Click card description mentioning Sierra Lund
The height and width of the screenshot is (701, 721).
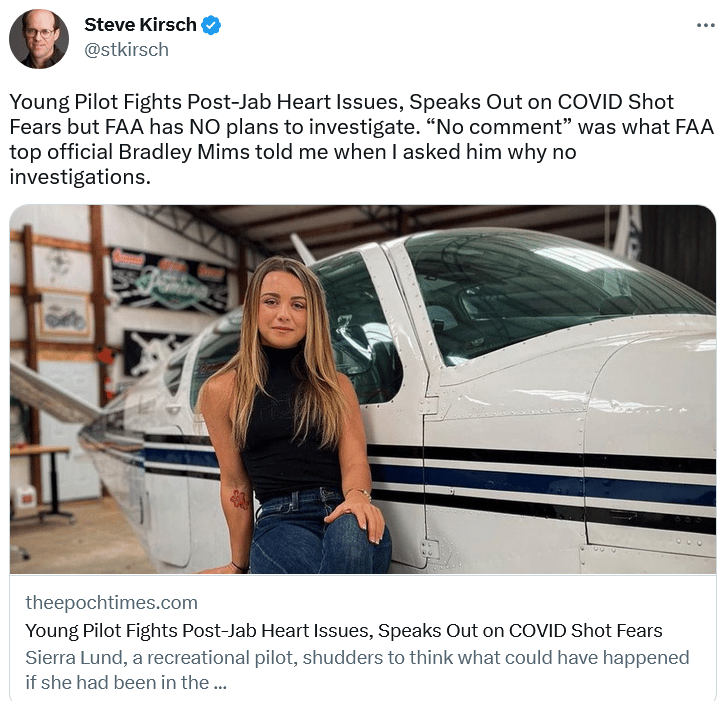pos(357,670)
